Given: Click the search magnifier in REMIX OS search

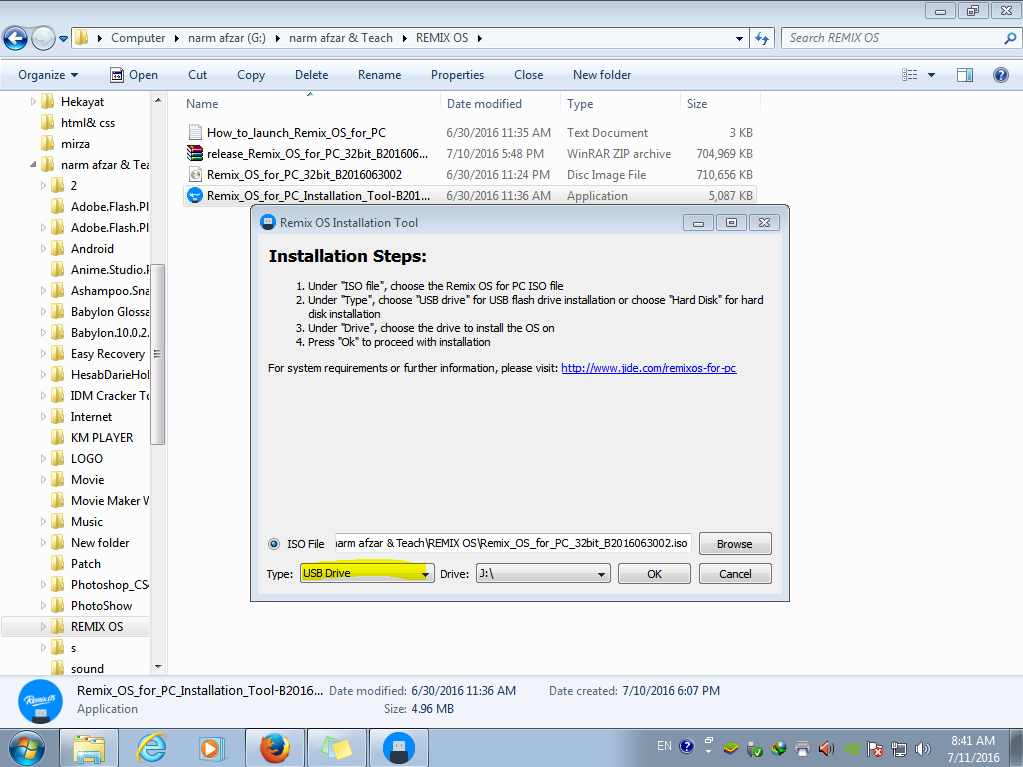Looking at the screenshot, I should [1010, 38].
